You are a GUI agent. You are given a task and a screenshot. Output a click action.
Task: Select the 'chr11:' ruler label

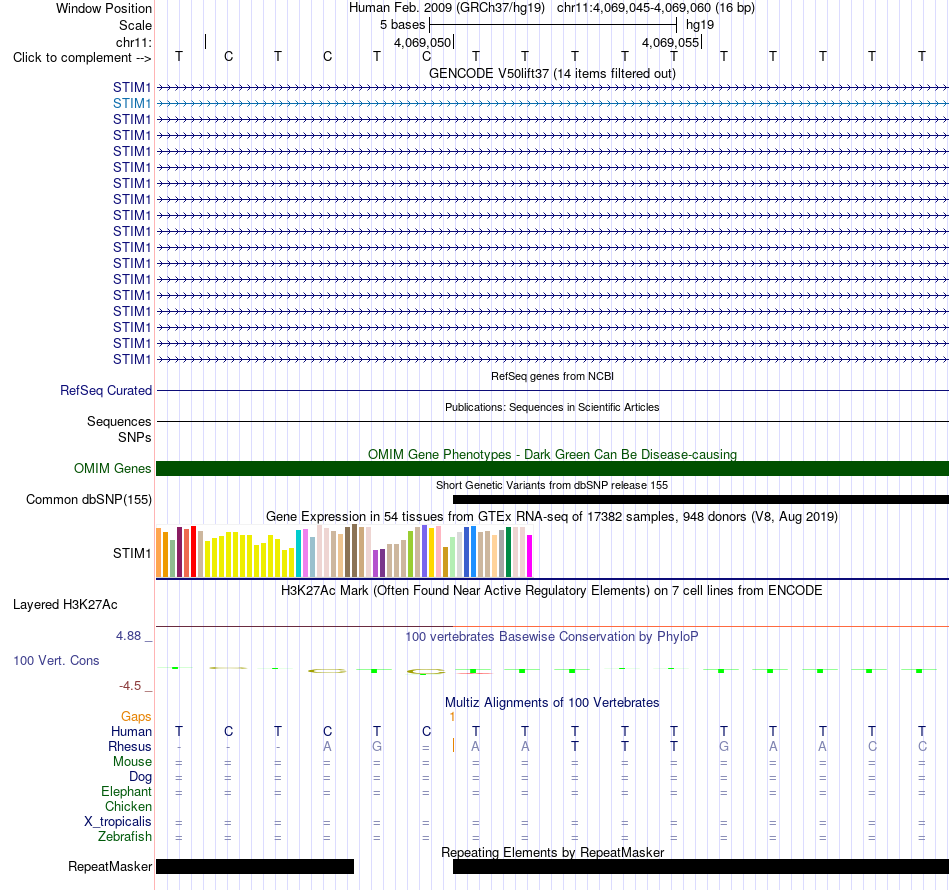point(134,42)
